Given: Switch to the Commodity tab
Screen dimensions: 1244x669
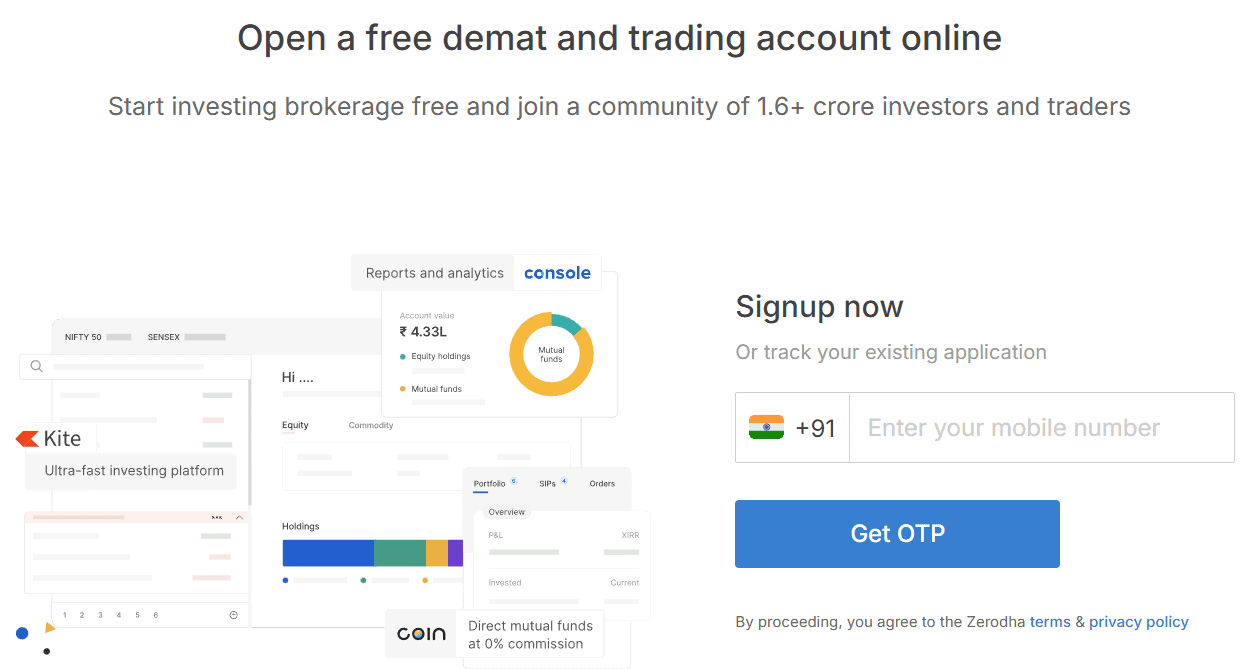Looking at the screenshot, I should coord(370,425).
